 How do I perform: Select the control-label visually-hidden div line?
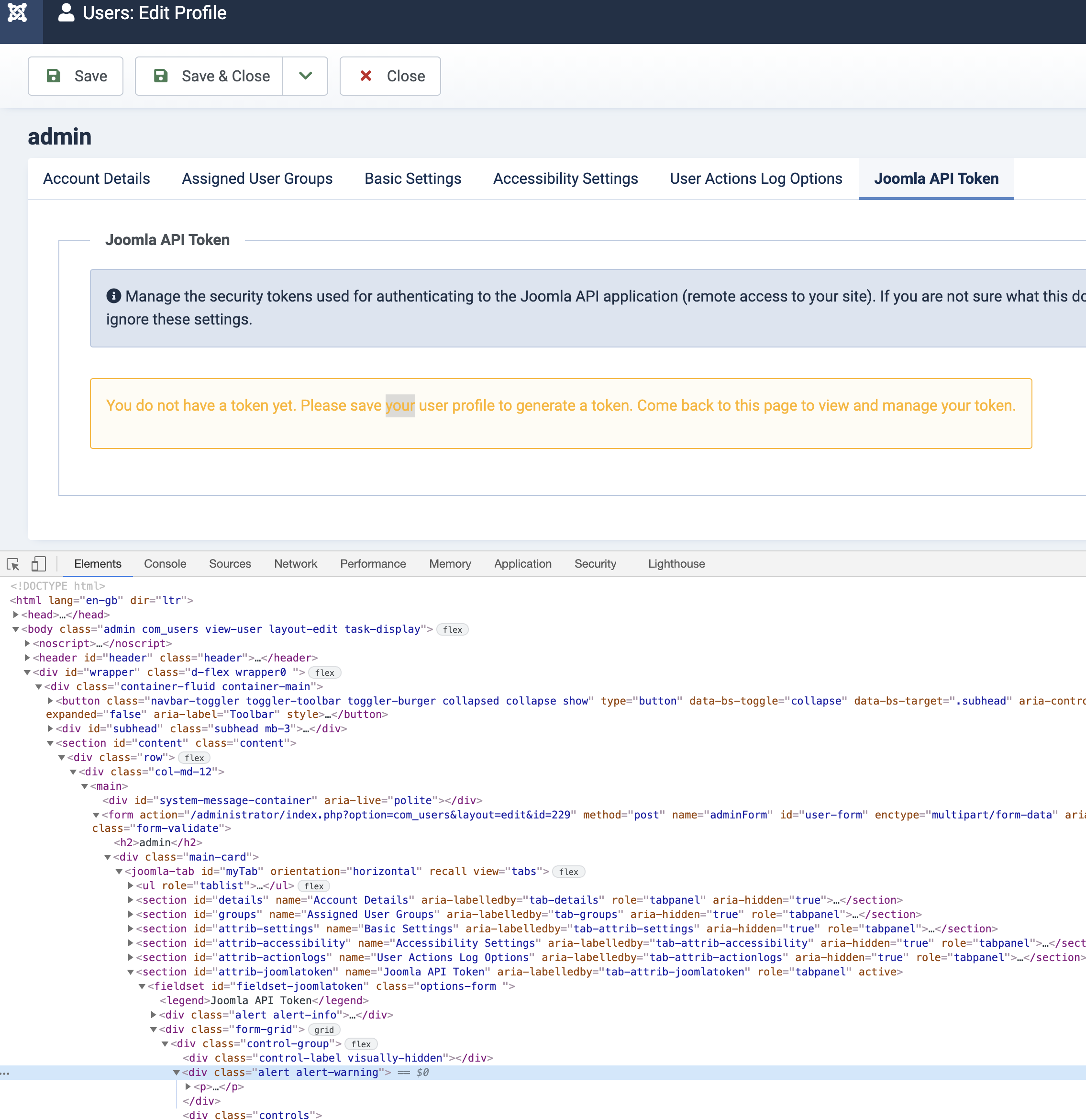coord(338,1058)
